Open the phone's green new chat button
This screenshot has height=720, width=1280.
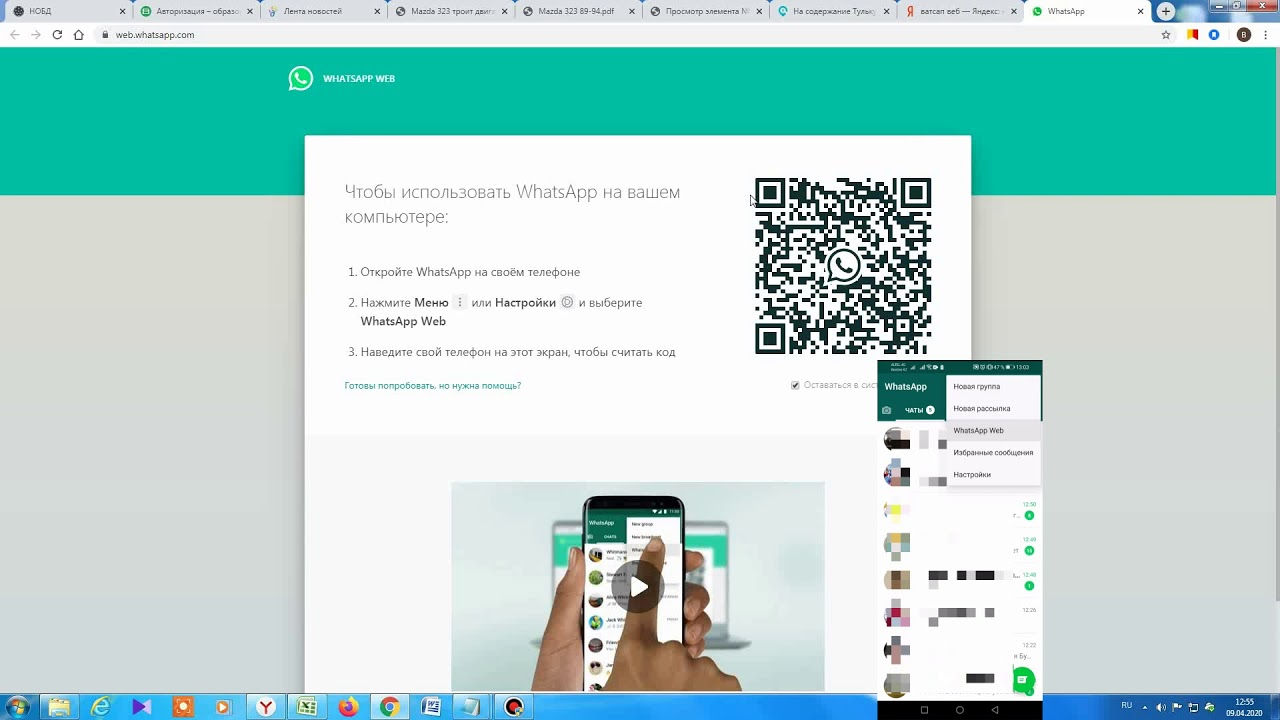pyautogui.click(x=1022, y=680)
